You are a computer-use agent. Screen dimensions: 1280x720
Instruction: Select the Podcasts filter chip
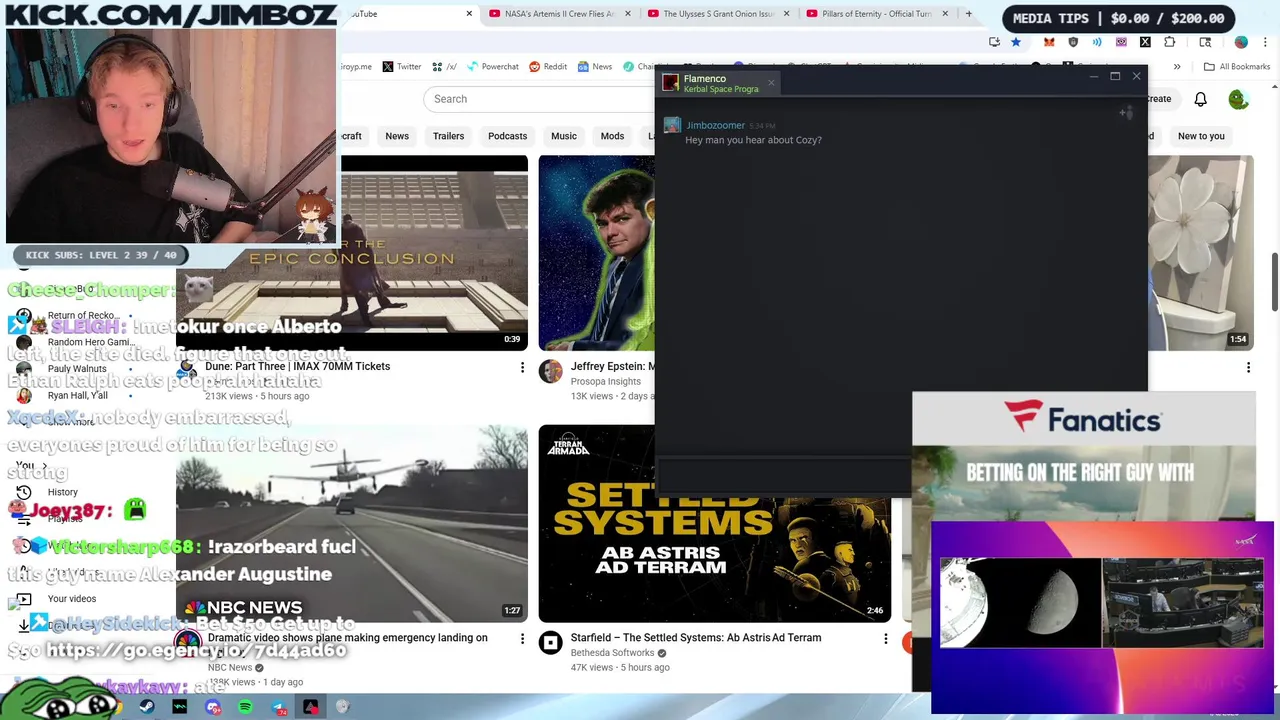507,136
